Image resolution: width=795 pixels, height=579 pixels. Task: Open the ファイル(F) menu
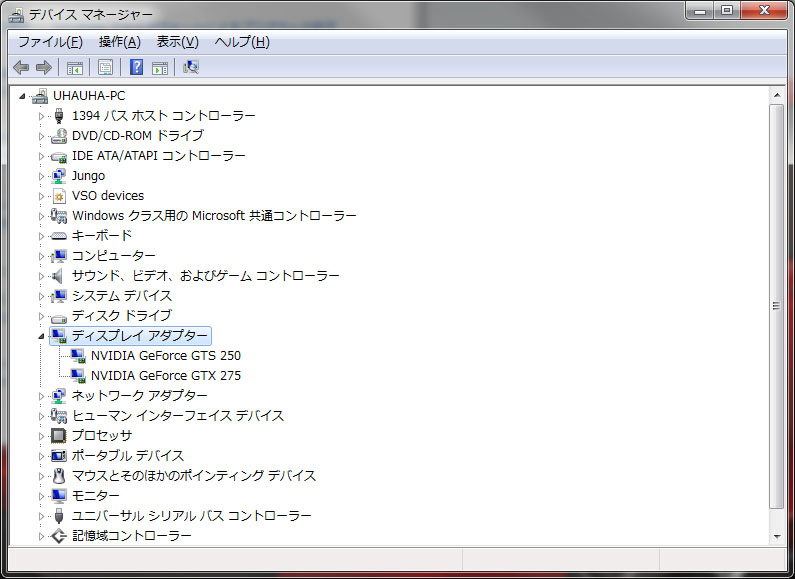click(x=50, y=42)
